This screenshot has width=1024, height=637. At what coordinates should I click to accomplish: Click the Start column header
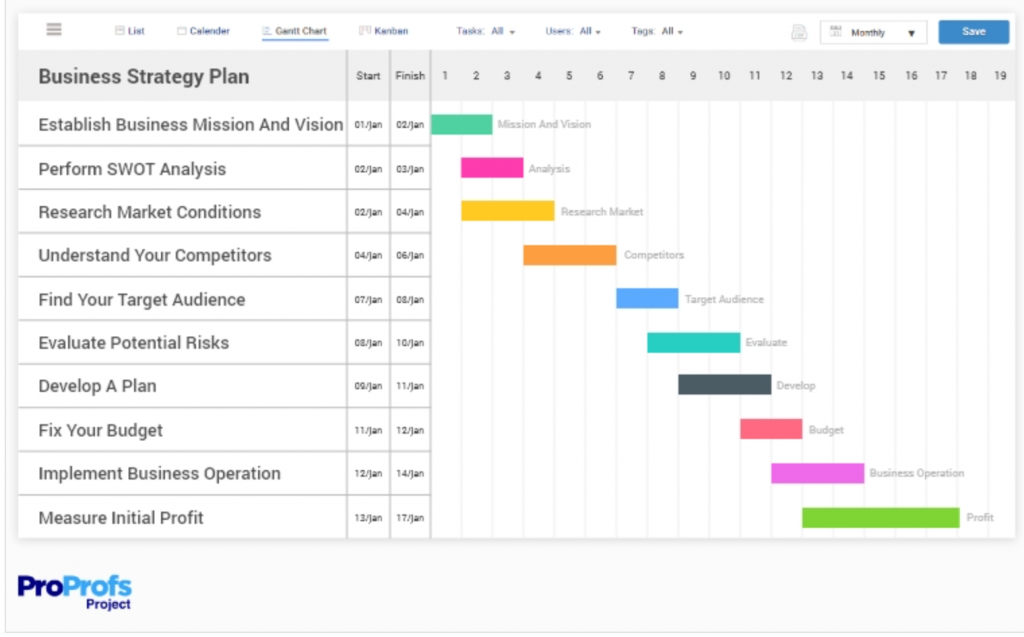368,76
